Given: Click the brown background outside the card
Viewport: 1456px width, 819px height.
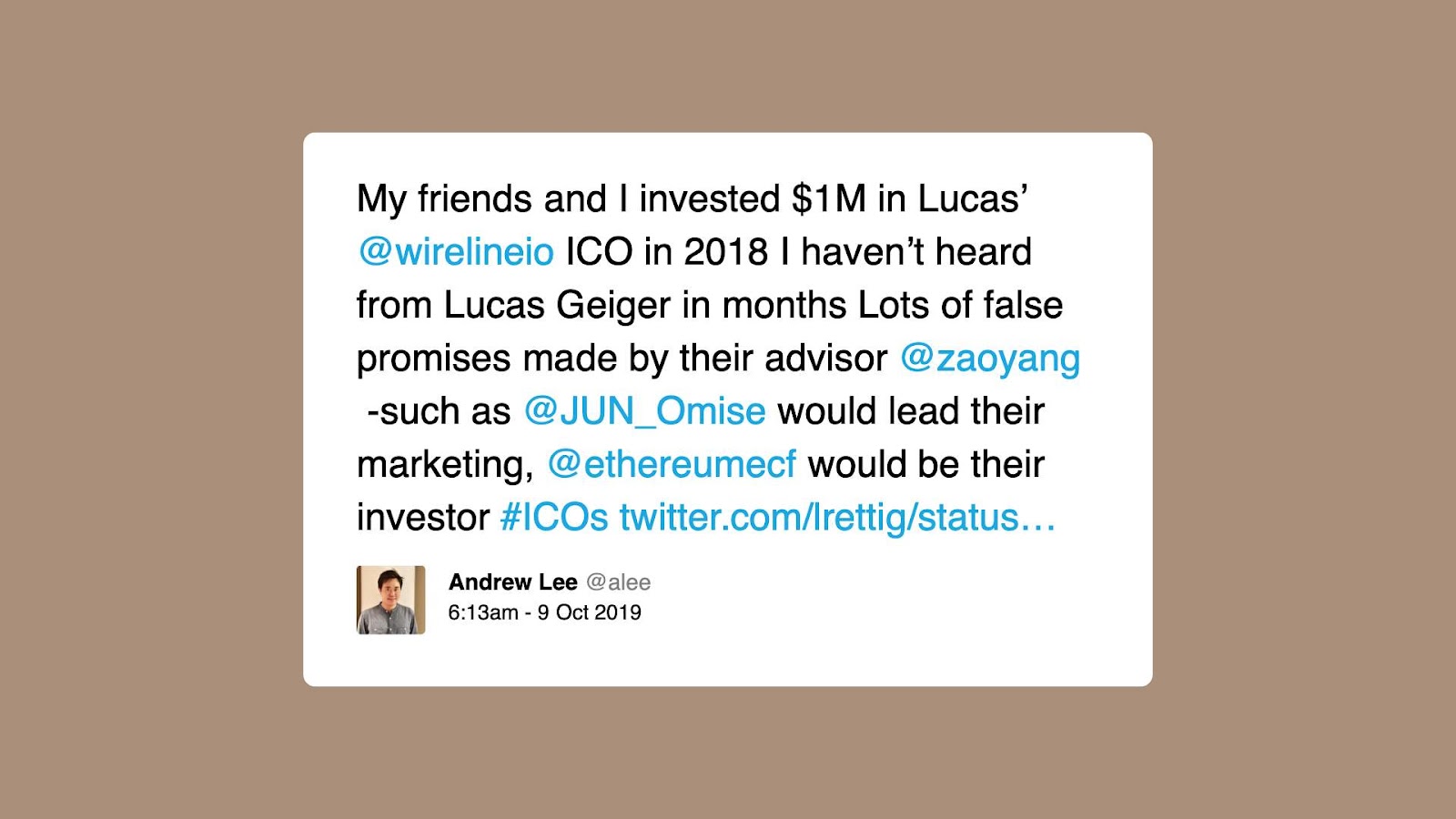Looking at the screenshot, I should click(x=146, y=409).
